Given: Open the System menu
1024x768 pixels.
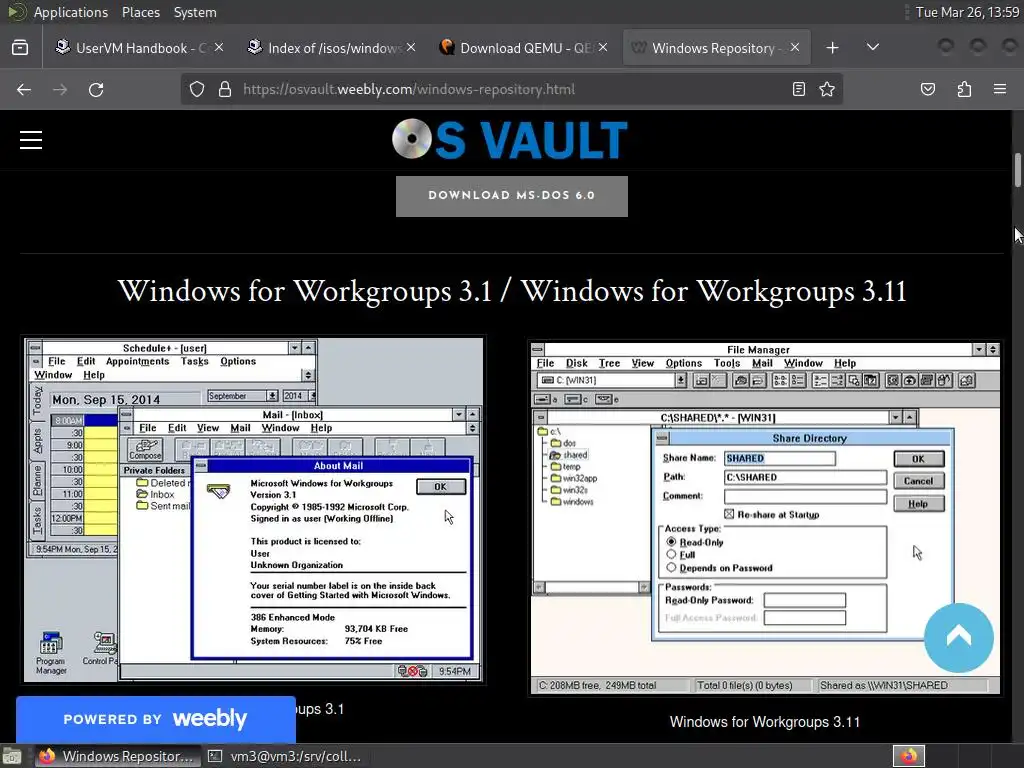Looking at the screenshot, I should [x=195, y=12].
